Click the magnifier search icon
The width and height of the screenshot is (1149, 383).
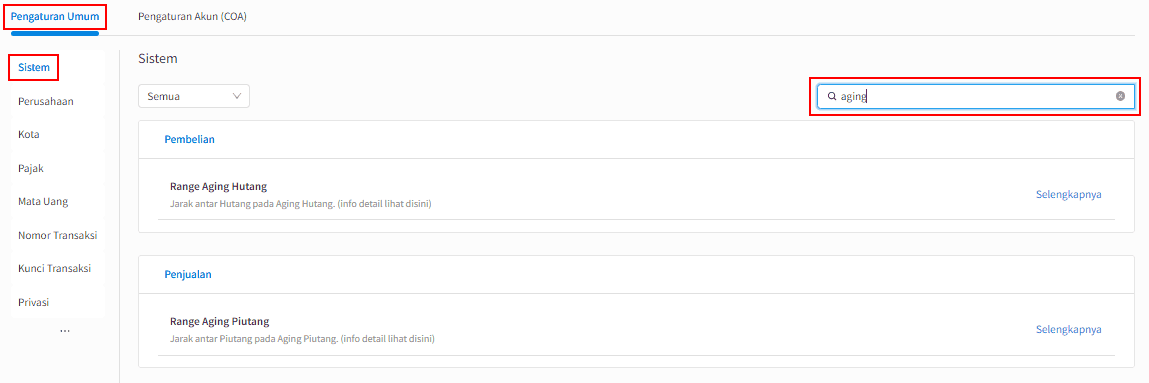832,96
